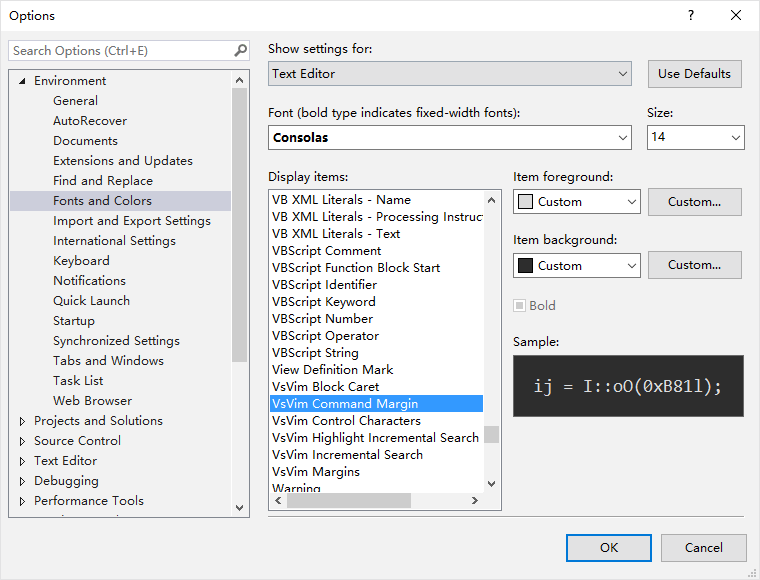The width and height of the screenshot is (760, 580).
Task: Expand the Source Control node
Action: point(23,441)
